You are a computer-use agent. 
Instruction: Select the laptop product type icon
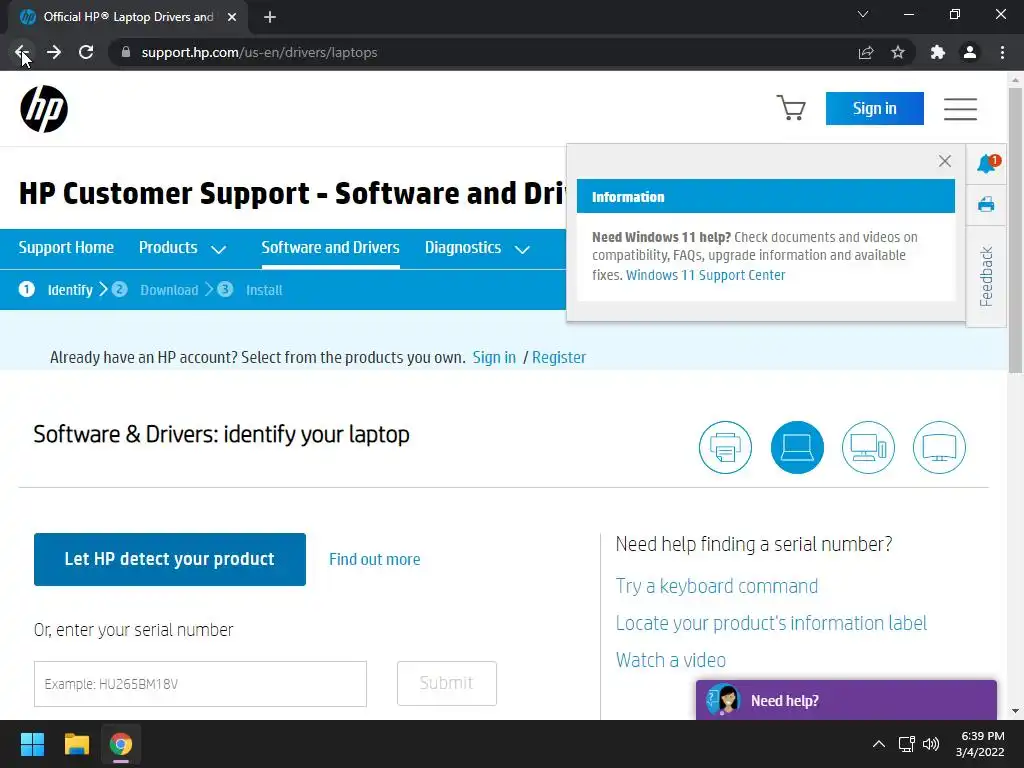pyautogui.click(x=797, y=447)
